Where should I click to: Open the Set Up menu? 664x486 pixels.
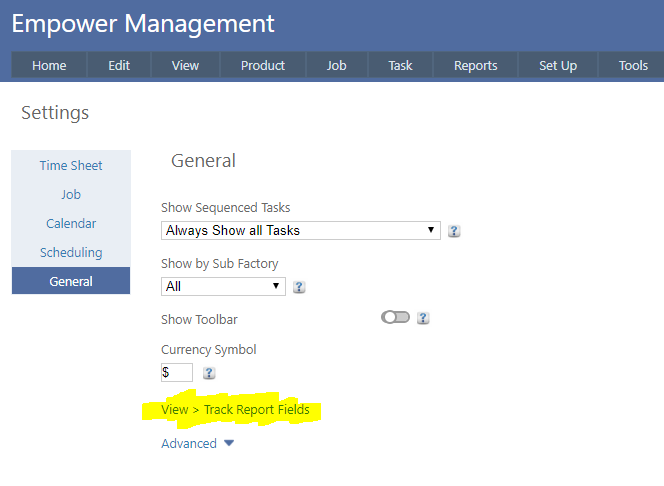(x=557, y=65)
